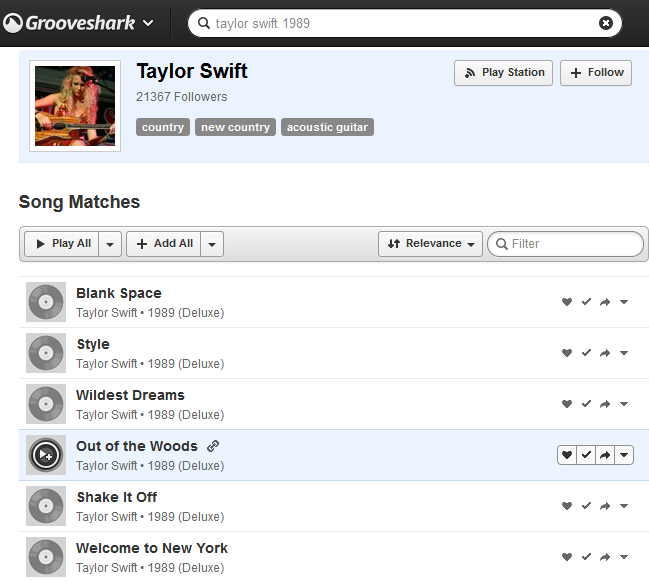Open more options for Style

point(624,353)
